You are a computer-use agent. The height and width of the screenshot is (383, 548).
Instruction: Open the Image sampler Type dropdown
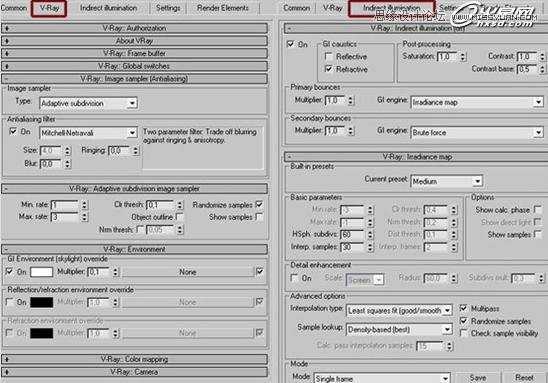[x=88, y=103]
